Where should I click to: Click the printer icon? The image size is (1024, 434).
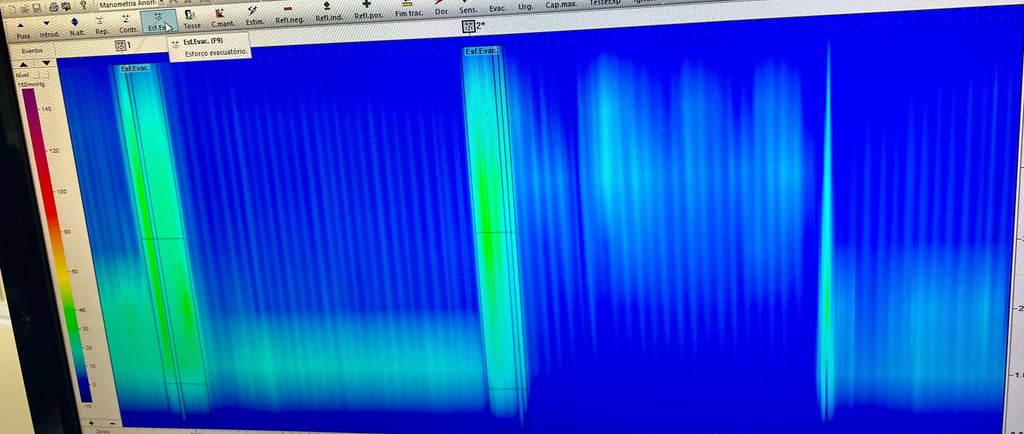[x=54, y=7]
